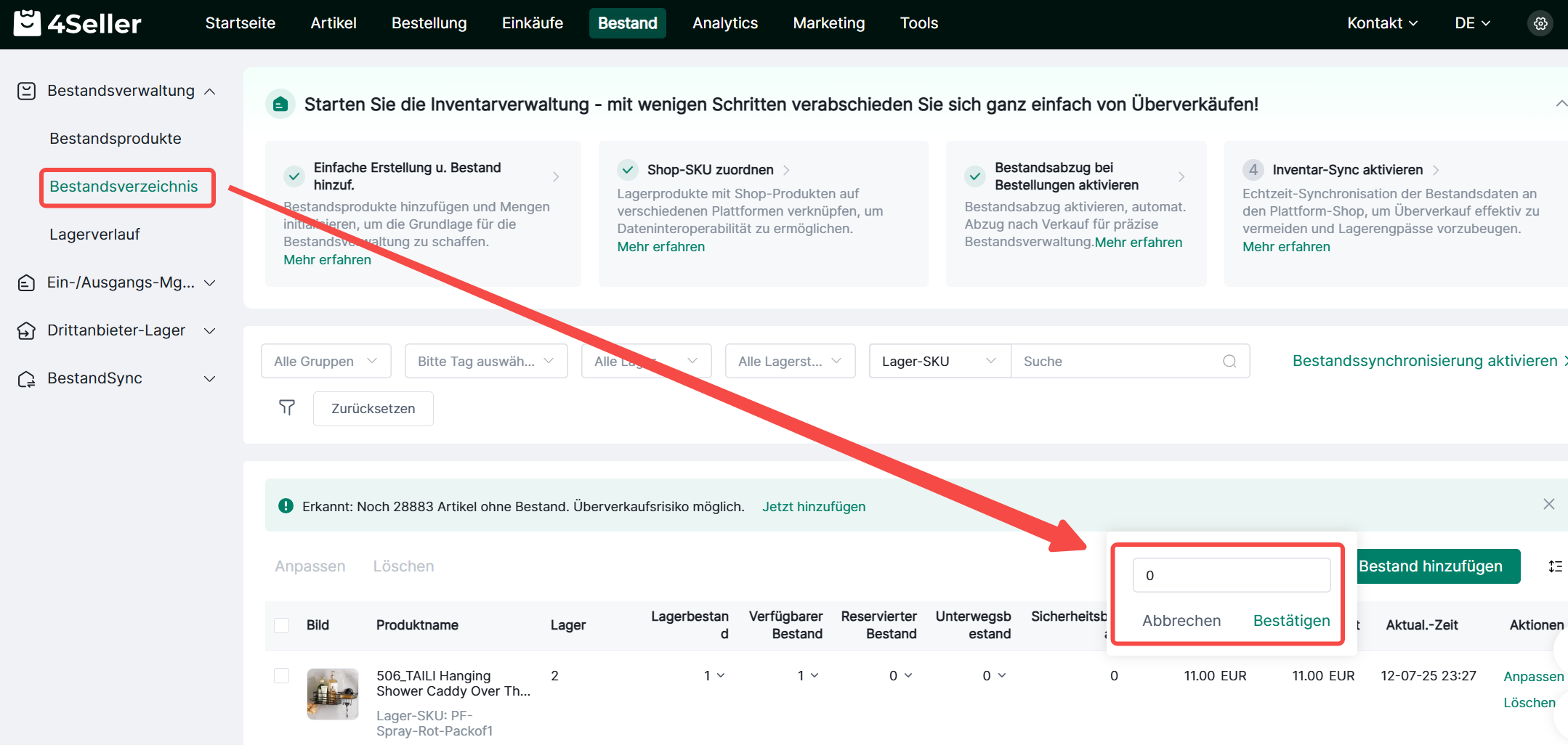Open the Analytics menu tab
Image resolution: width=1568 pixels, height=745 pixels.
[x=724, y=23]
